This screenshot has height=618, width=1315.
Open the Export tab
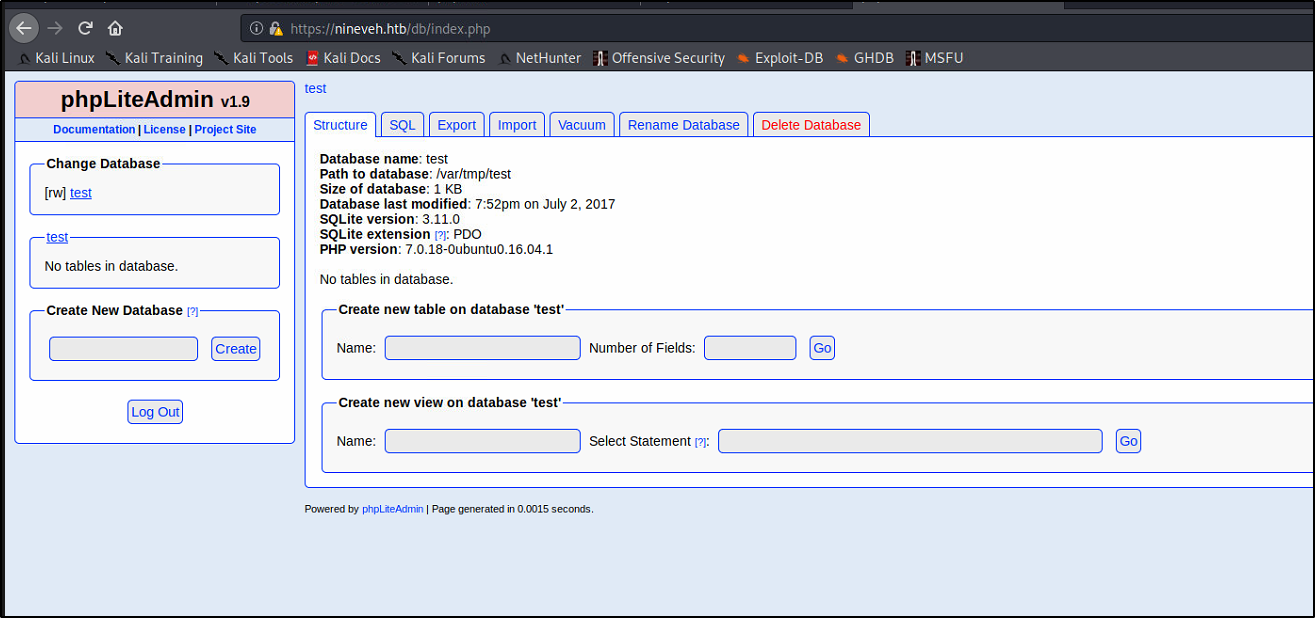(457, 125)
